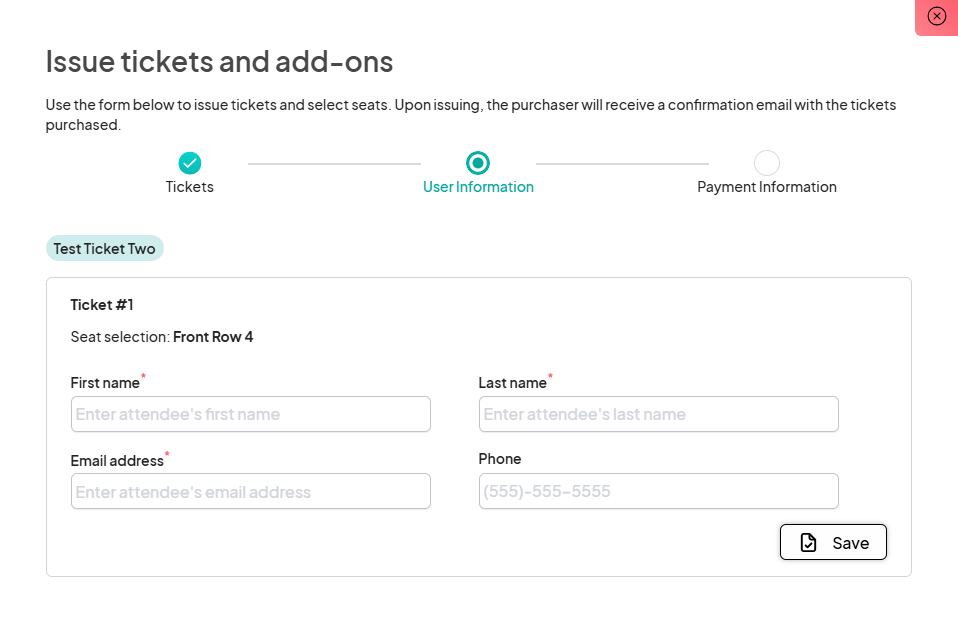Open the User Information step label

coord(478,187)
